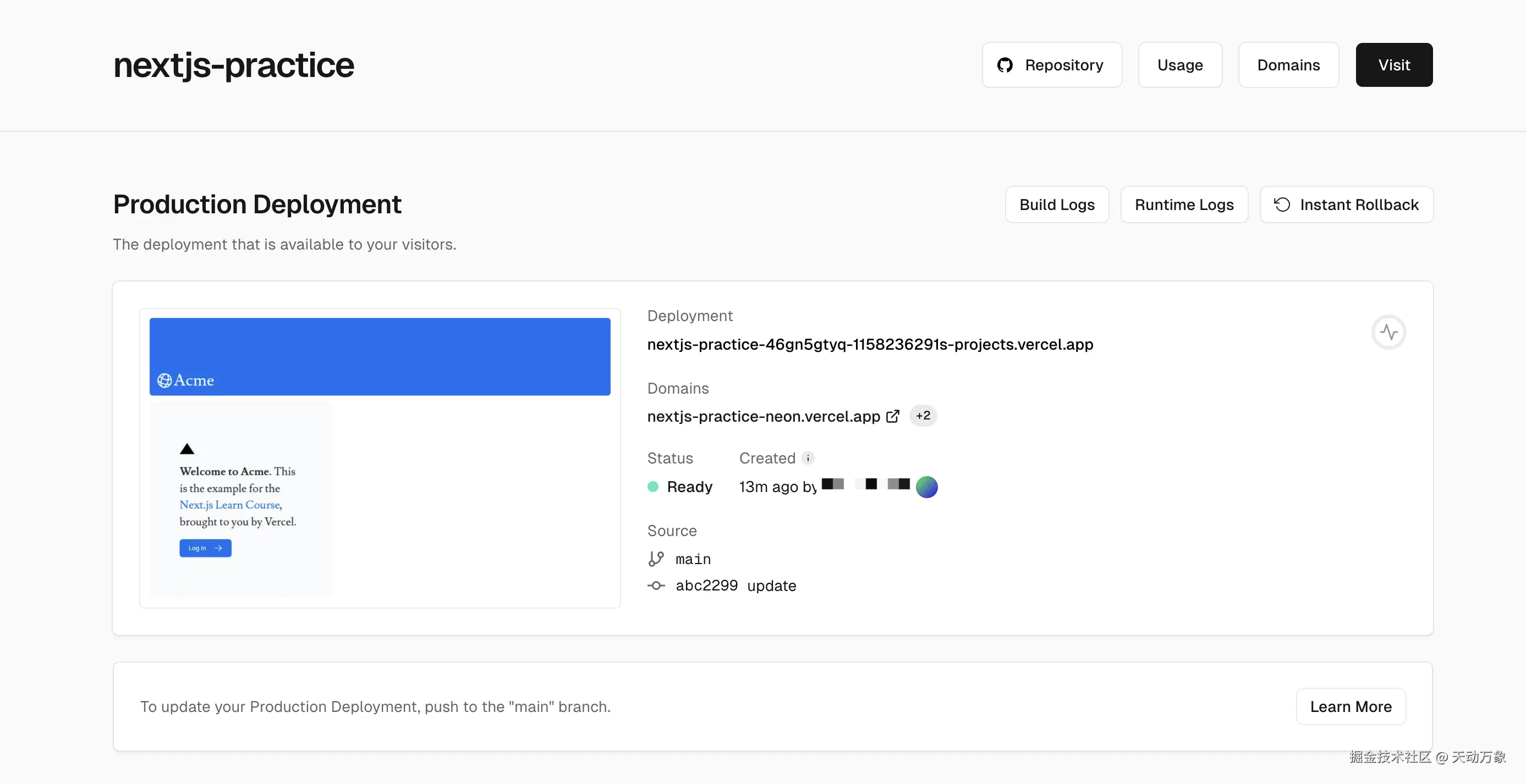The height and width of the screenshot is (784, 1526).
Task: Open the deployment URL with 46gn5gtyq
Action: pos(870,344)
